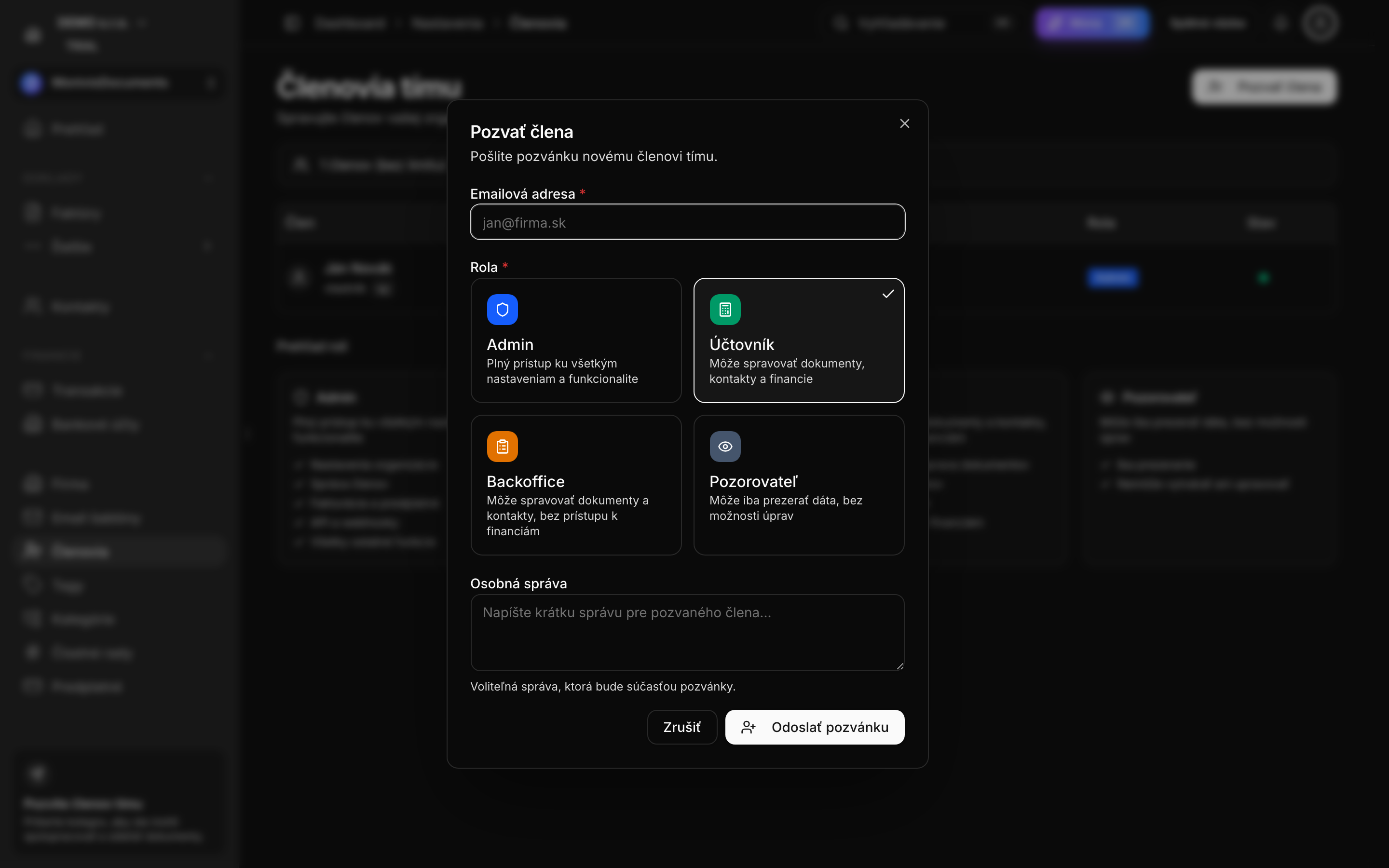The image size is (1389, 868).
Task: Choose the Pozorovateľ role card
Action: click(x=798, y=485)
